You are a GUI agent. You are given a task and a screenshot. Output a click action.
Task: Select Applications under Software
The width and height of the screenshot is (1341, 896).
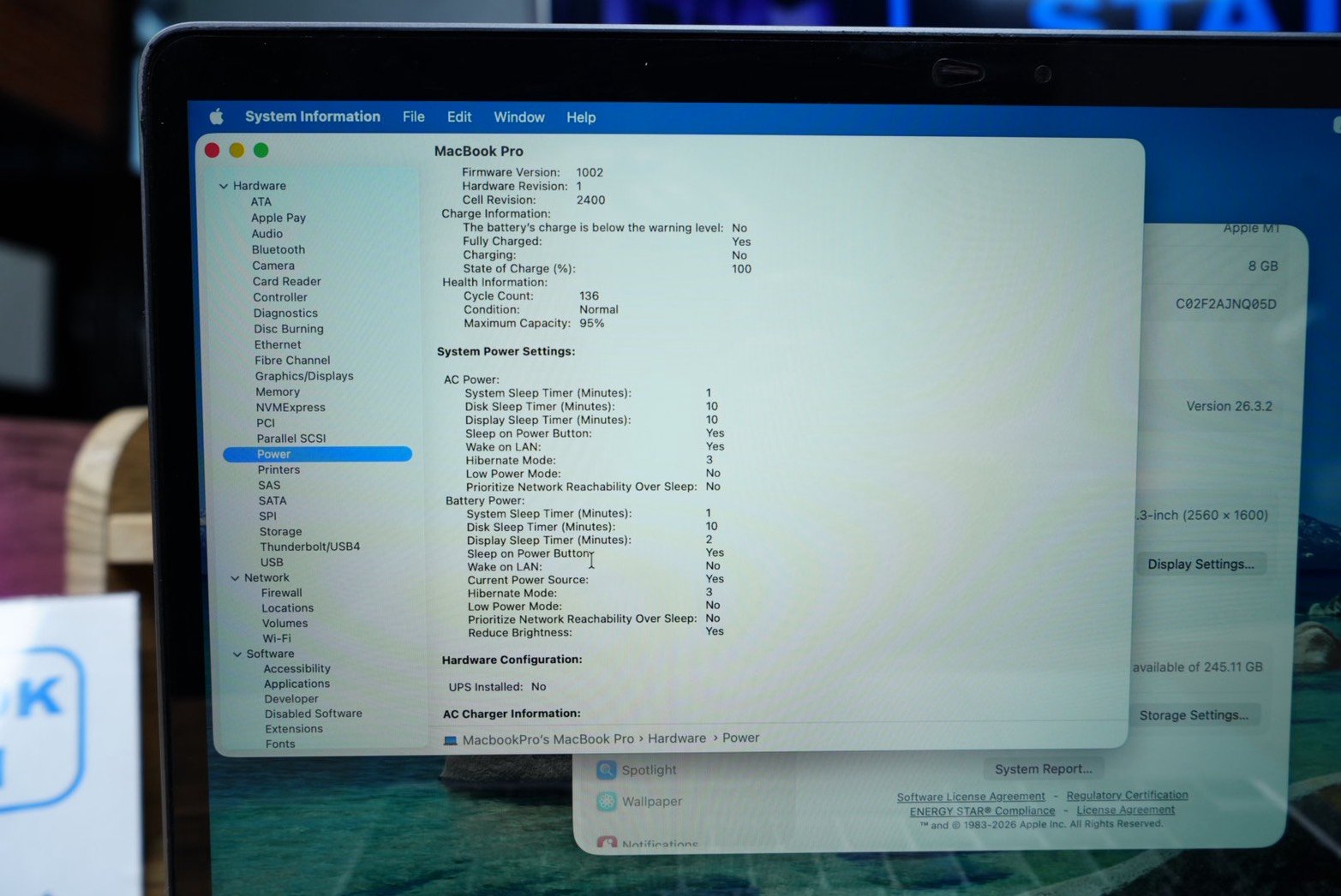[296, 684]
